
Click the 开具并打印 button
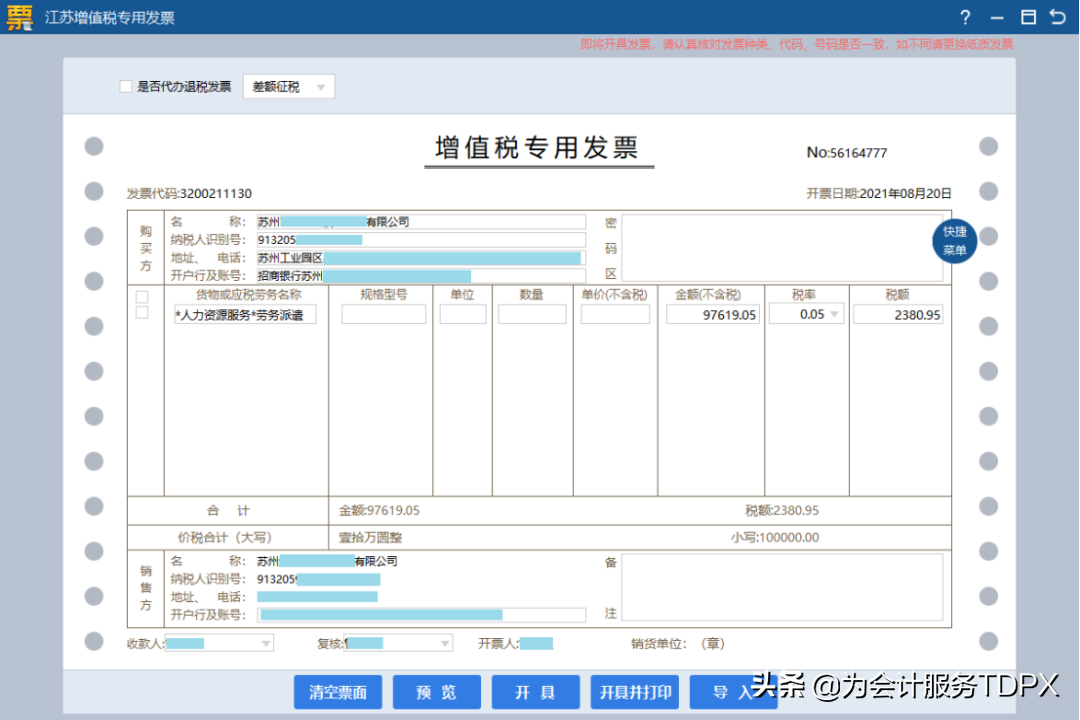635,692
